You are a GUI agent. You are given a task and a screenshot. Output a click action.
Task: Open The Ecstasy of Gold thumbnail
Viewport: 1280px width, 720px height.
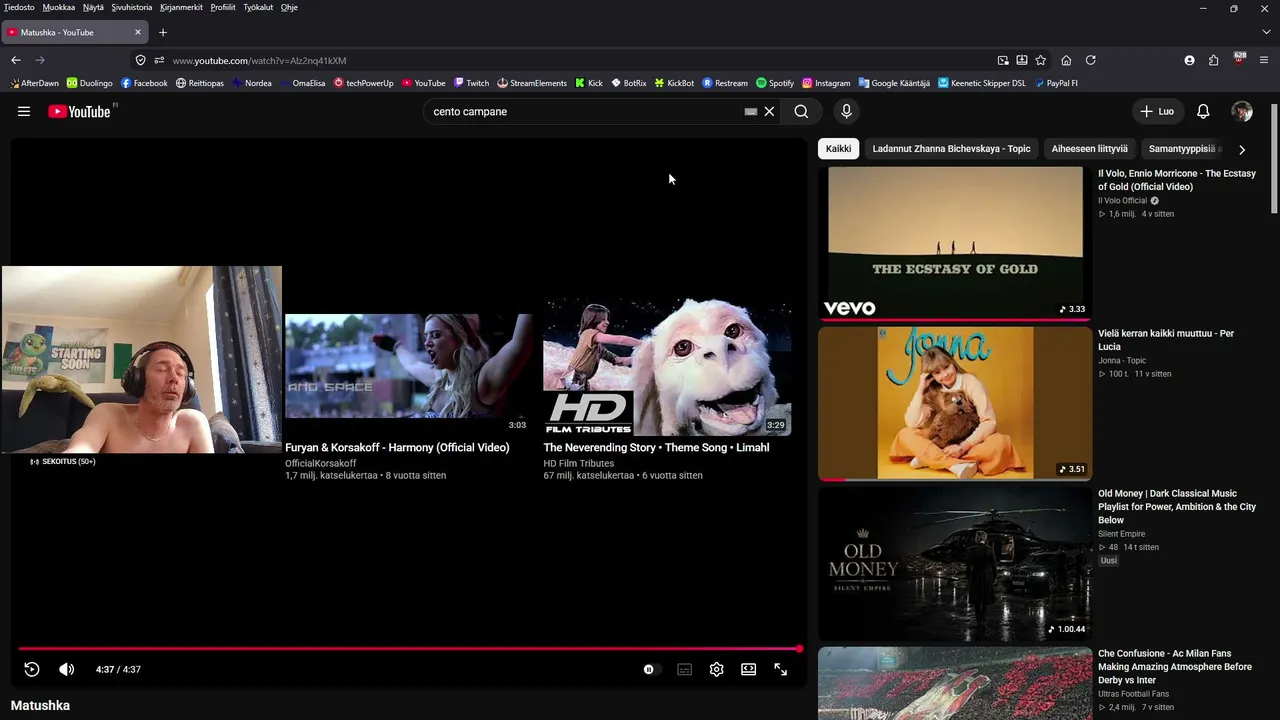pos(955,243)
